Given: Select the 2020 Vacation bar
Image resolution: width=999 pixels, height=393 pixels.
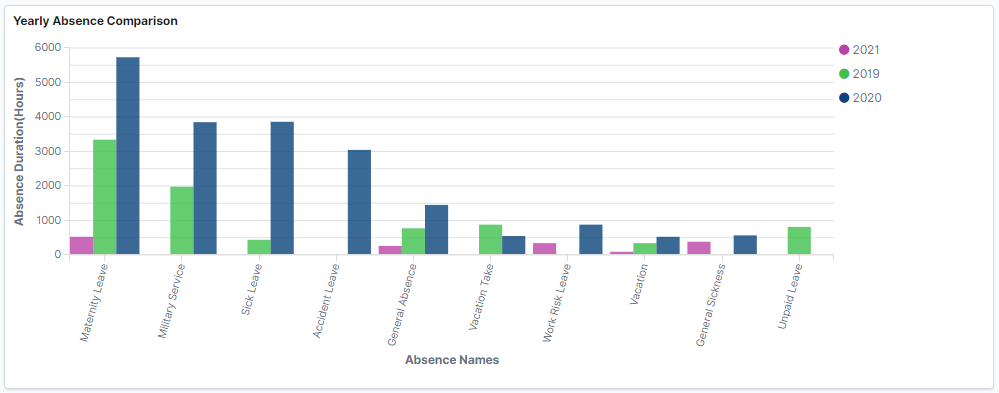Looking at the screenshot, I should pos(668,246).
